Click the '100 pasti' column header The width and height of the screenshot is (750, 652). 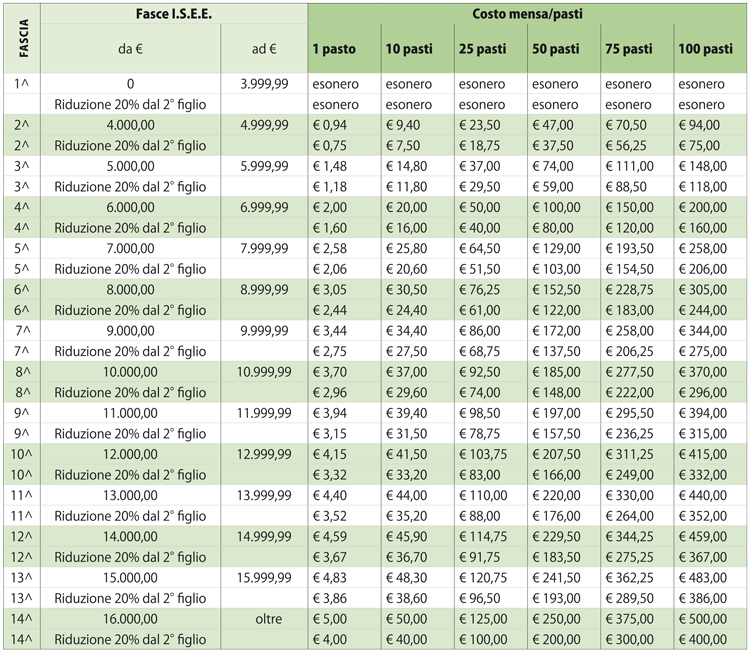710,48
